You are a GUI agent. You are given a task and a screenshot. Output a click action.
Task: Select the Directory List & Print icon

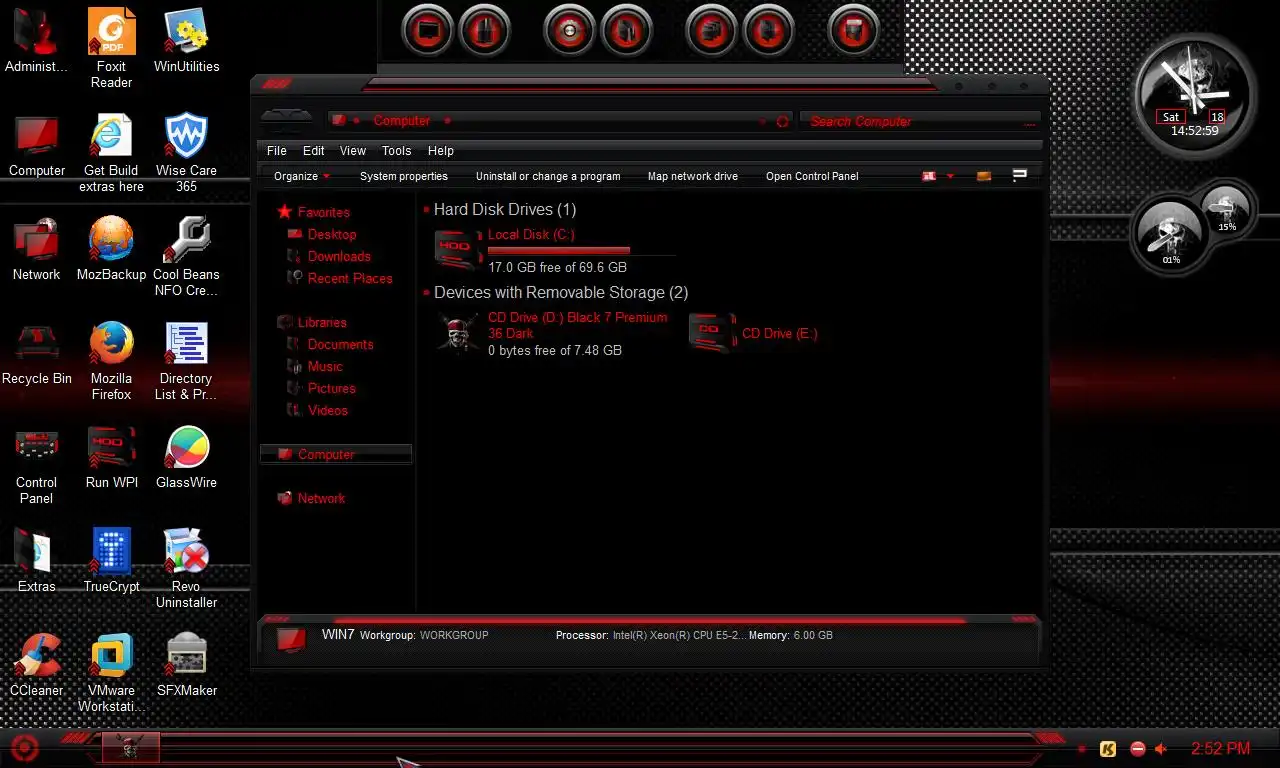click(x=186, y=361)
